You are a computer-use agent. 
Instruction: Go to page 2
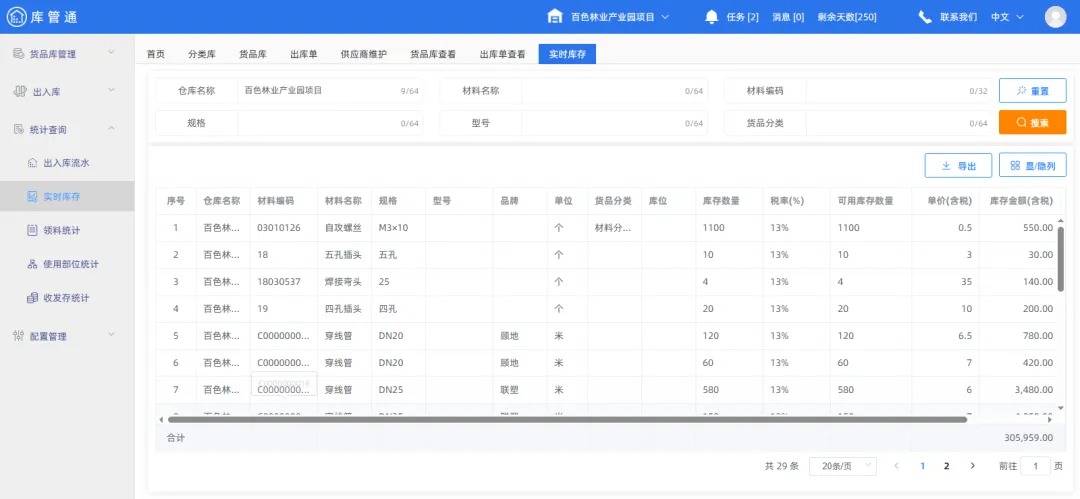946,466
